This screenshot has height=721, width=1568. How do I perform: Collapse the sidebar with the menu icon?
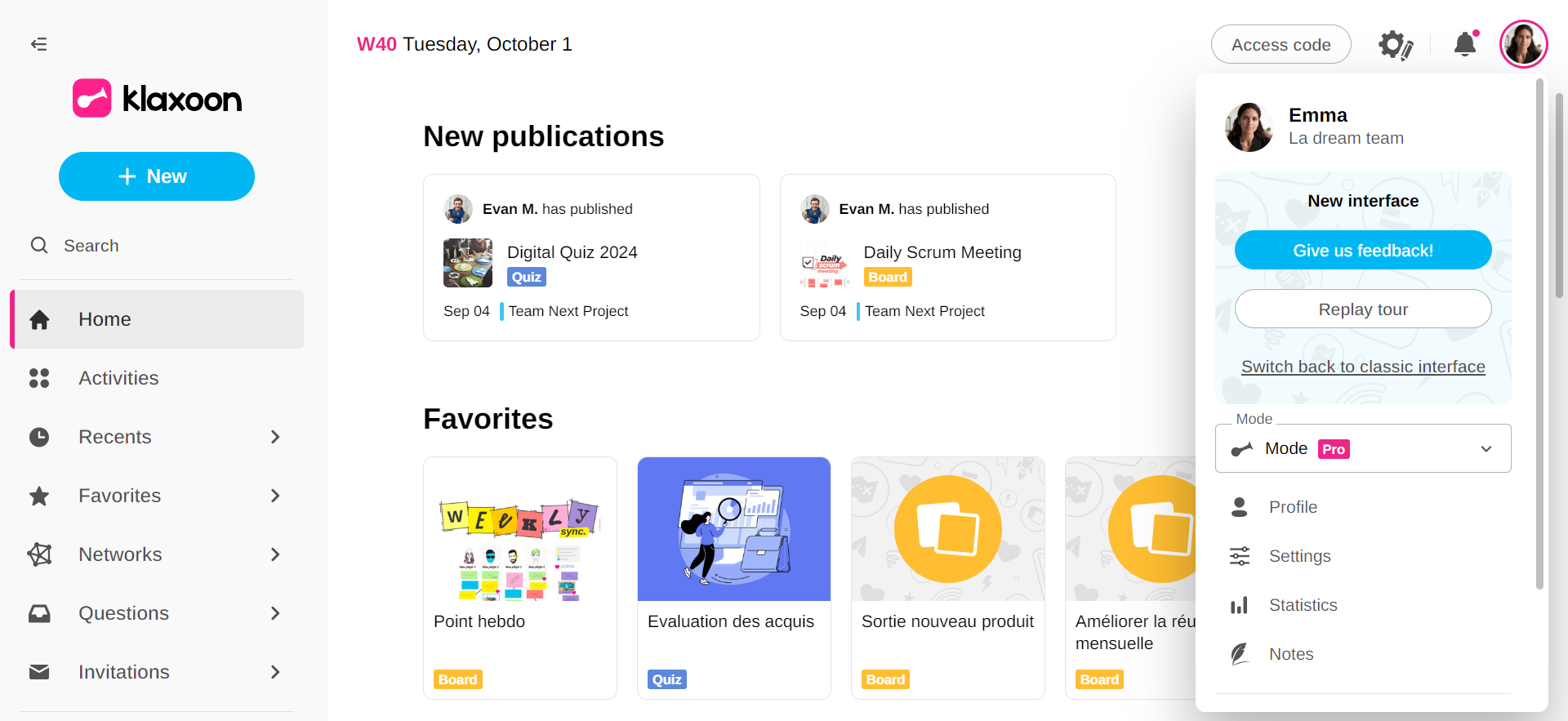click(x=38, y=44)
